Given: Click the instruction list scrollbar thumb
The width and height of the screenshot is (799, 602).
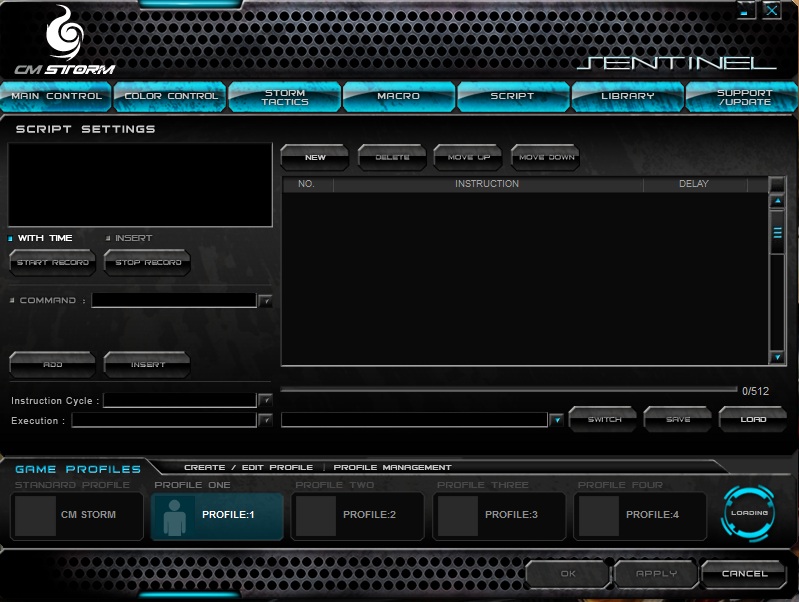Looking at the screenshot, I should tap(778, 232).
